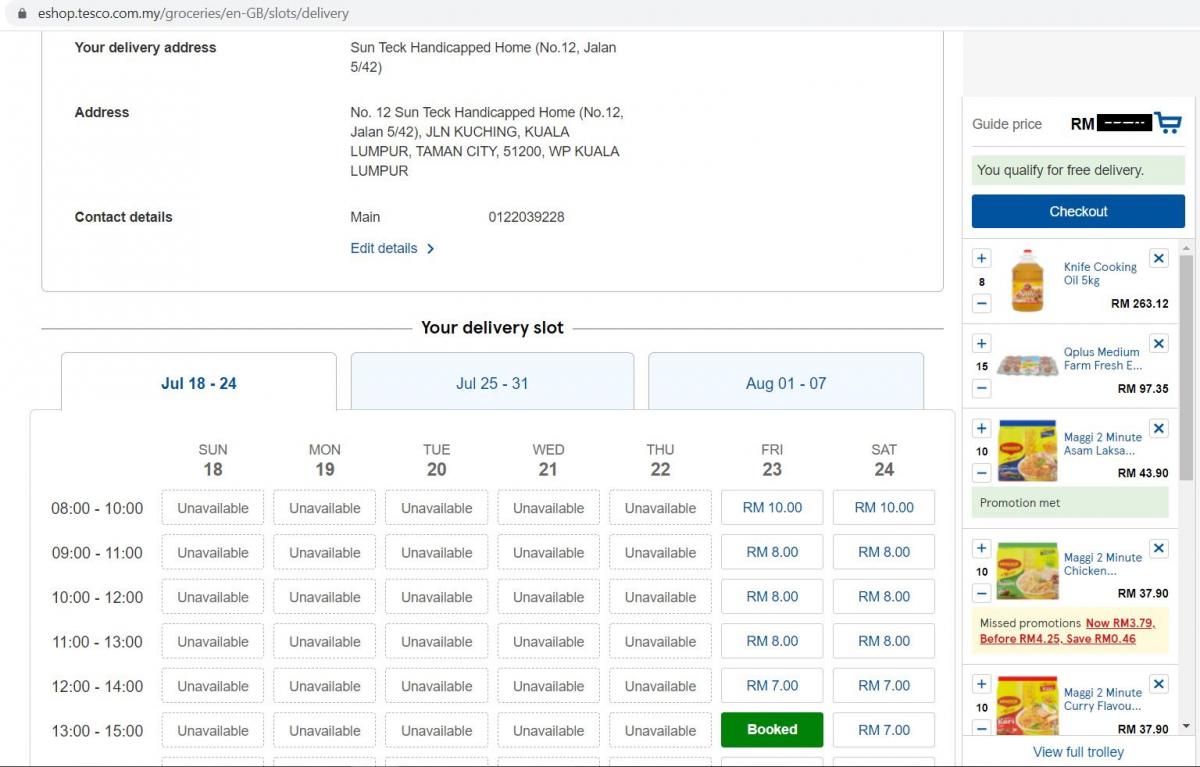The height and width of the screenshot is (767, 1200).
Task: Choose Saturday 13:00 - 15:00 RM 7.00 slot
Action: (884, 730)
